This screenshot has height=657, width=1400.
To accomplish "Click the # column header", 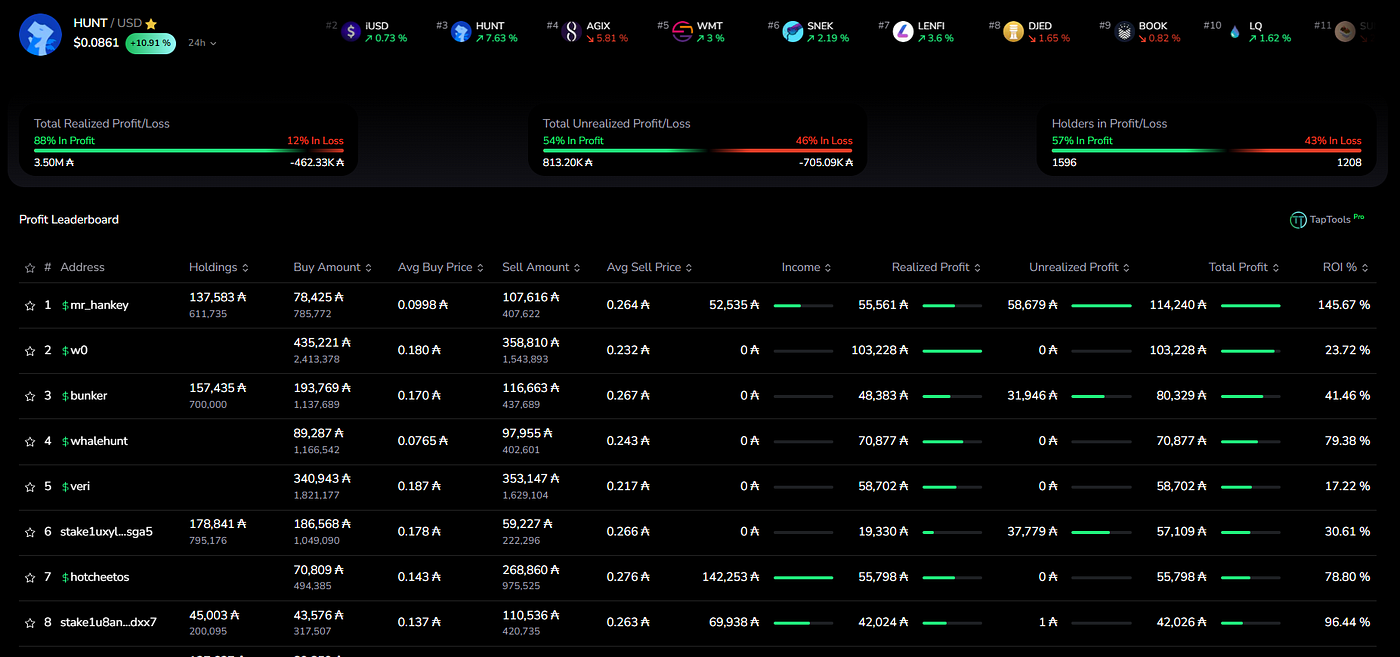I will pyautogui.click(x=48, y=267).
